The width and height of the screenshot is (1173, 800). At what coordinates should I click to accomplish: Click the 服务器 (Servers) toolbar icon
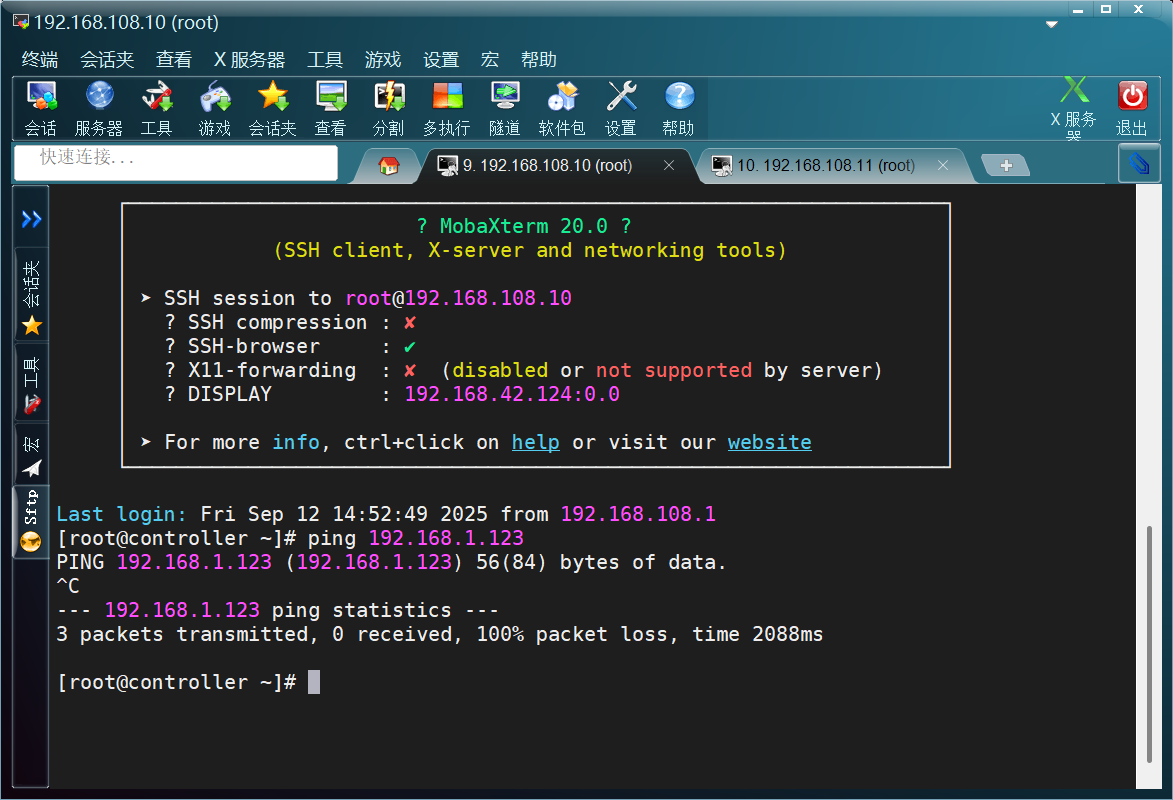(x=99, y=109)
